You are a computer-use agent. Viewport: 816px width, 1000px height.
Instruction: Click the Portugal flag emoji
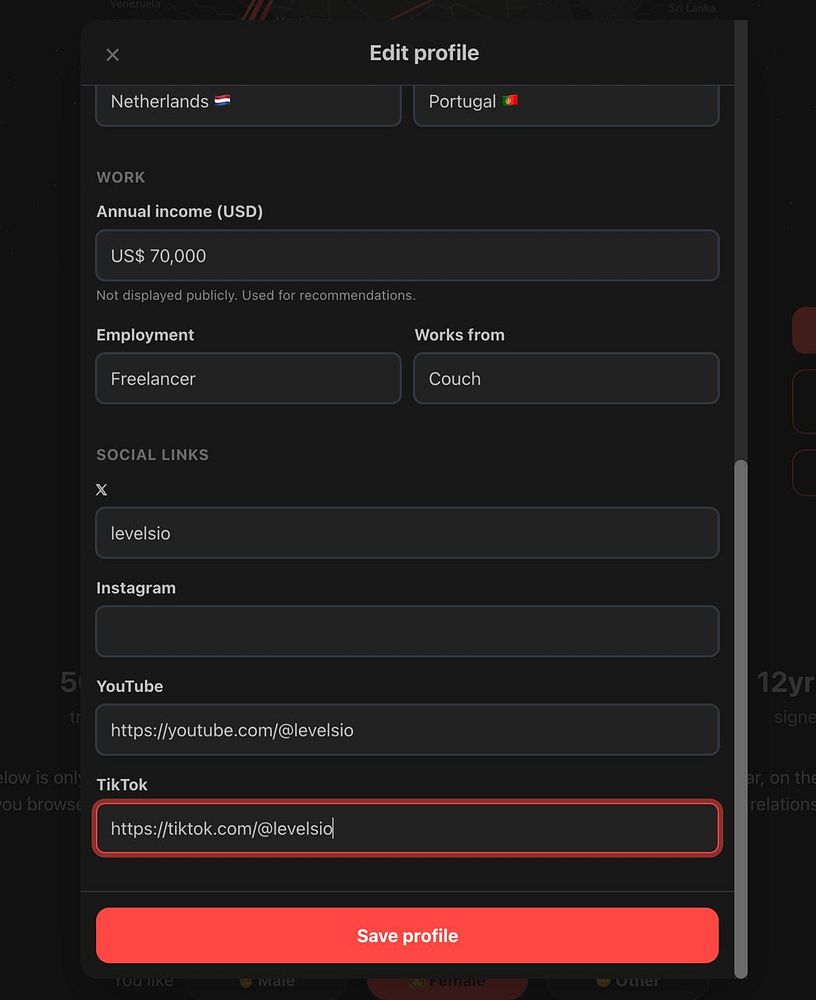510,101
